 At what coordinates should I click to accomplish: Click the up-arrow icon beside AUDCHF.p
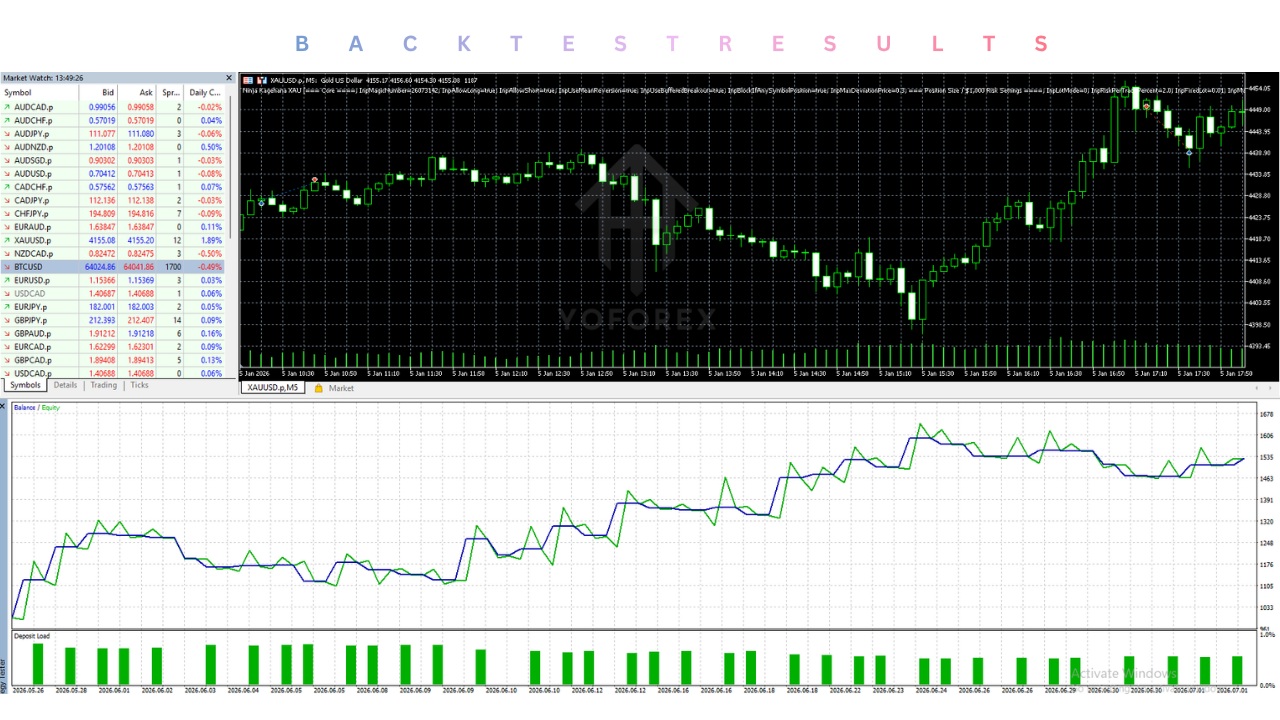click(x=7, y=120)
